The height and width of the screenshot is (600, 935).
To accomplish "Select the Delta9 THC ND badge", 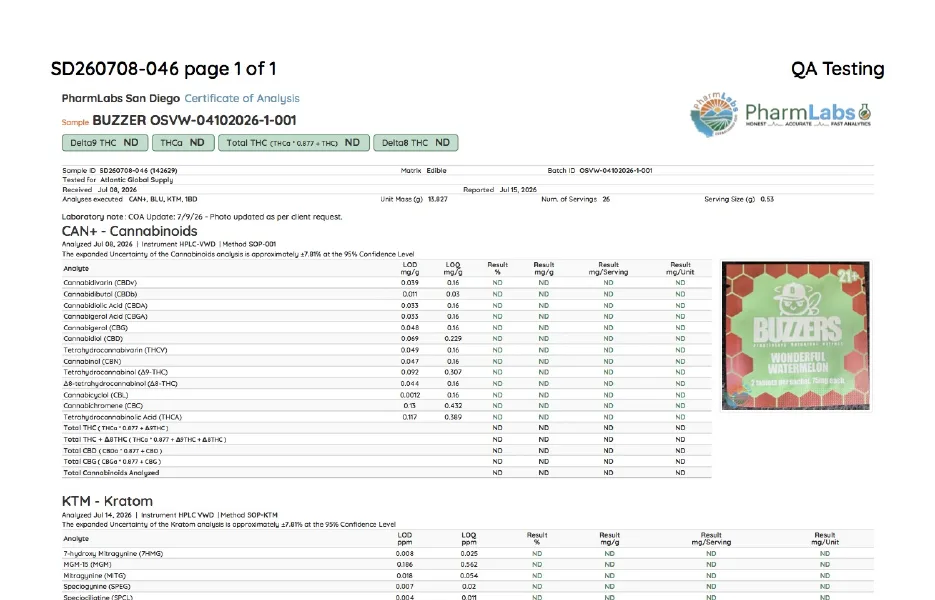I will 105,143.
